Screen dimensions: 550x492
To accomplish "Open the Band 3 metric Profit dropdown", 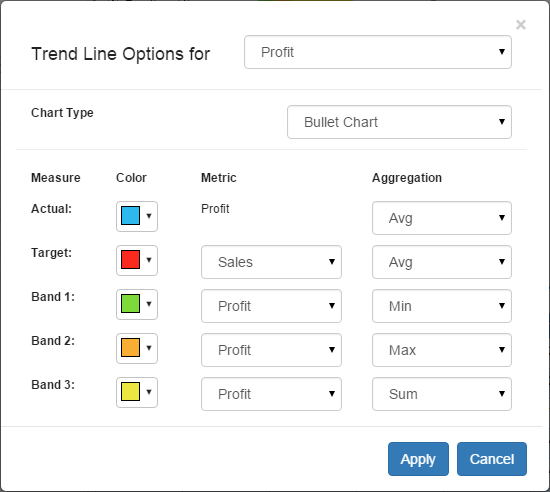I will [271, 394].
